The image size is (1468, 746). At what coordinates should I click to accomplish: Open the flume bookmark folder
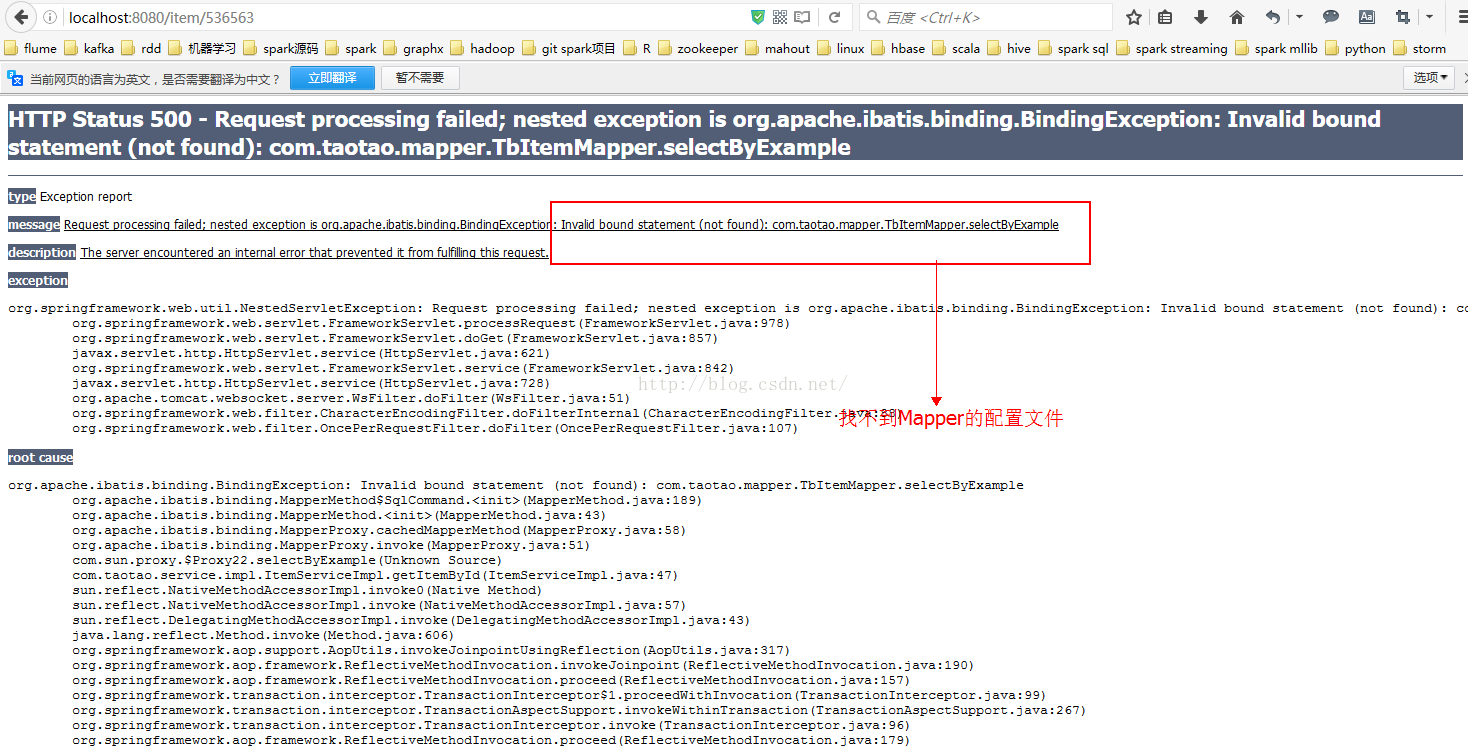pyautogui.click(x=31, y=48)
